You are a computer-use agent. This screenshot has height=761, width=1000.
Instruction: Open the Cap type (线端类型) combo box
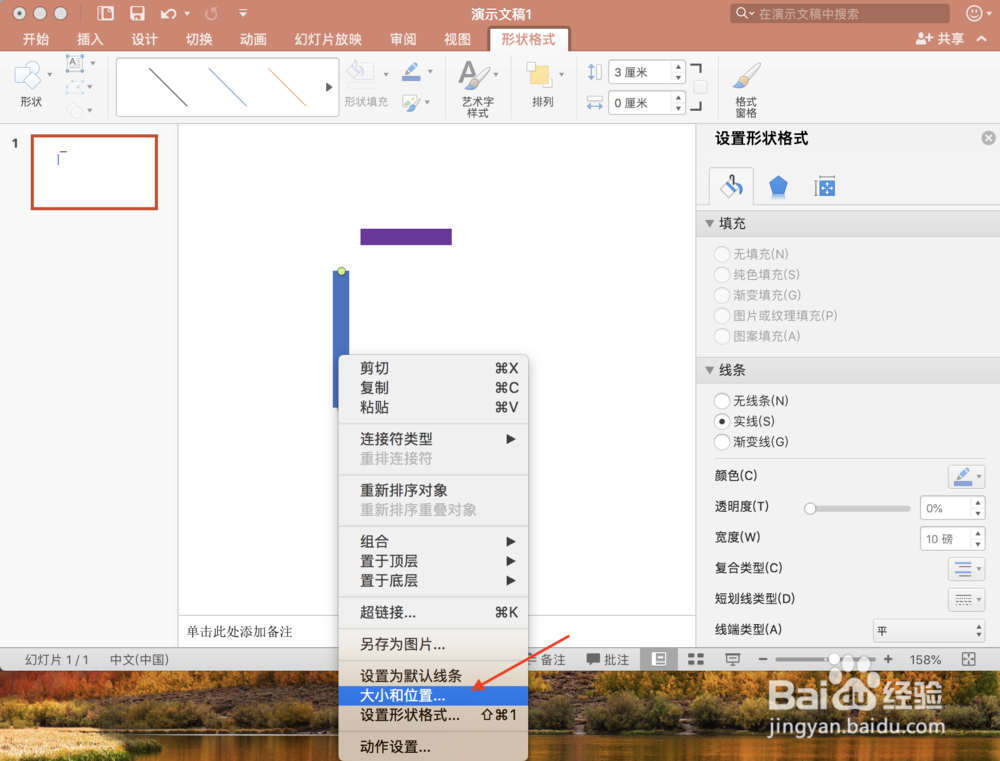(929, 630)
